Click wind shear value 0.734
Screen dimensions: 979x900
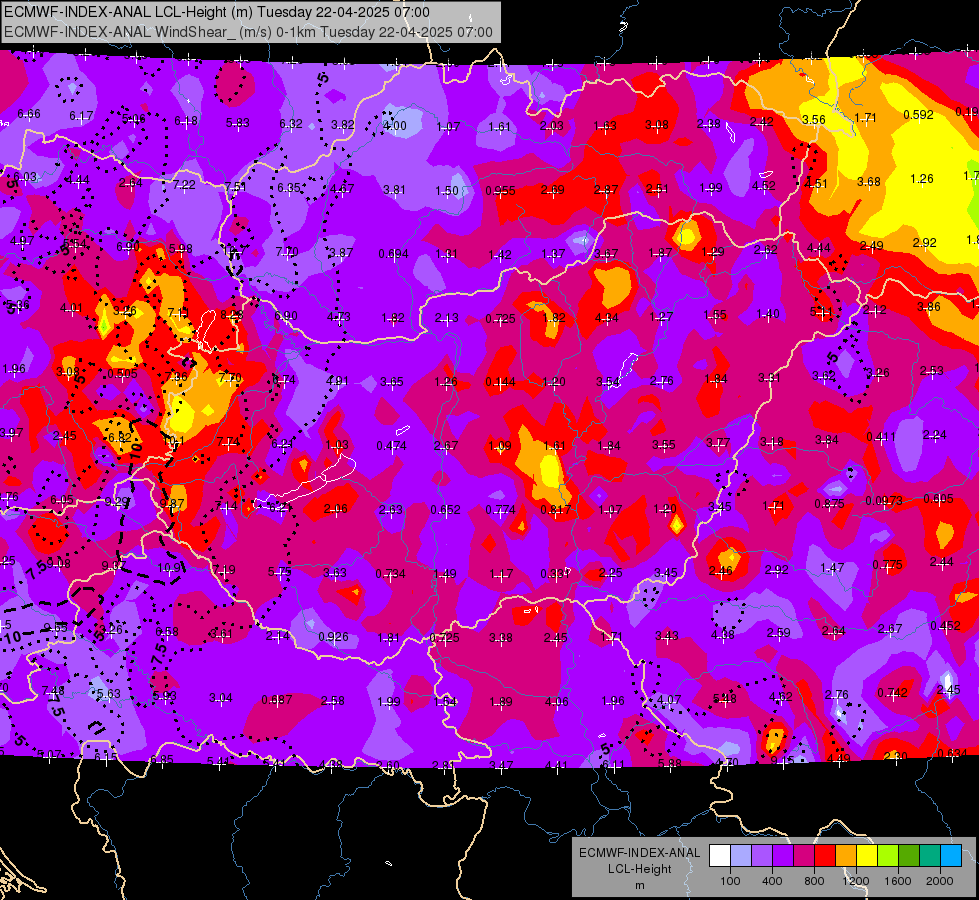click(x=390, y=573)
